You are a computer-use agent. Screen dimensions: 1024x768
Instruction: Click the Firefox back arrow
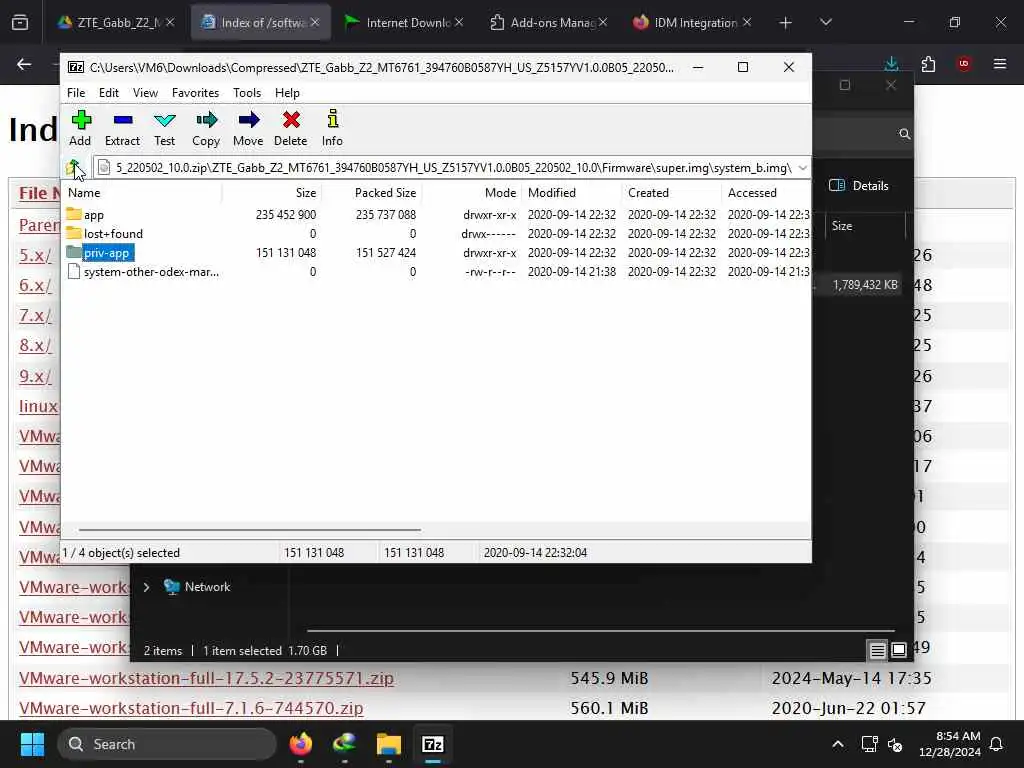(24, 64)
